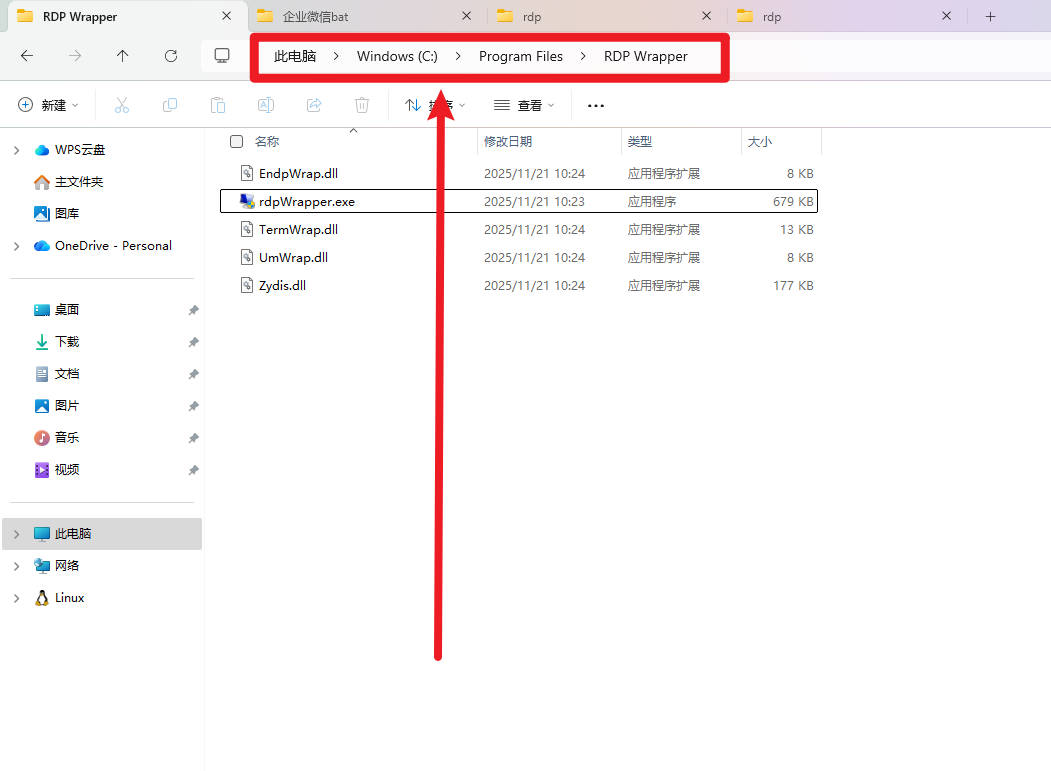This screenshot has height=771, width=1051.
Task: Select the UmWrap.dll file
Action: 519,257
